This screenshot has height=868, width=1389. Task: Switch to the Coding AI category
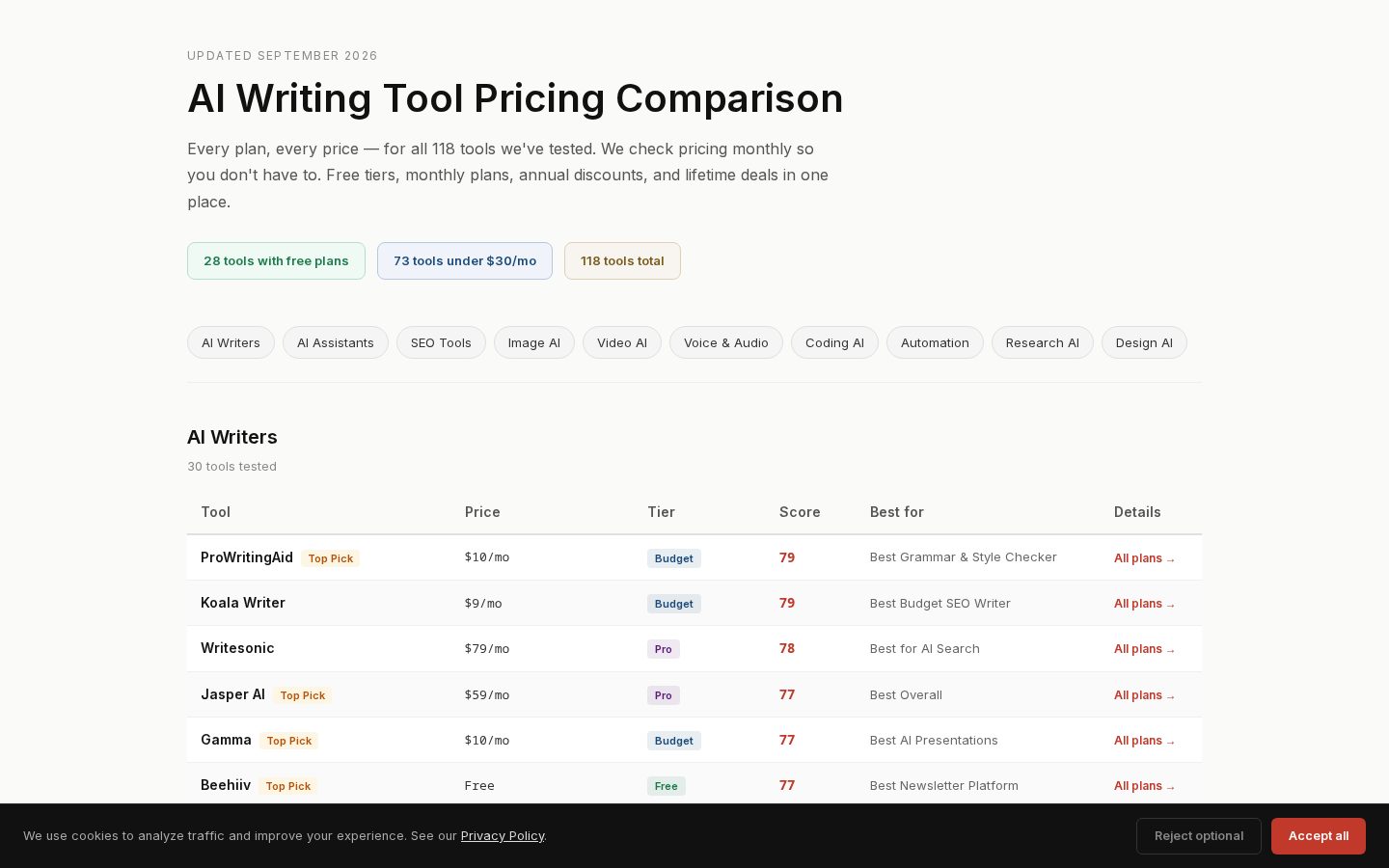tap(834, 342)
